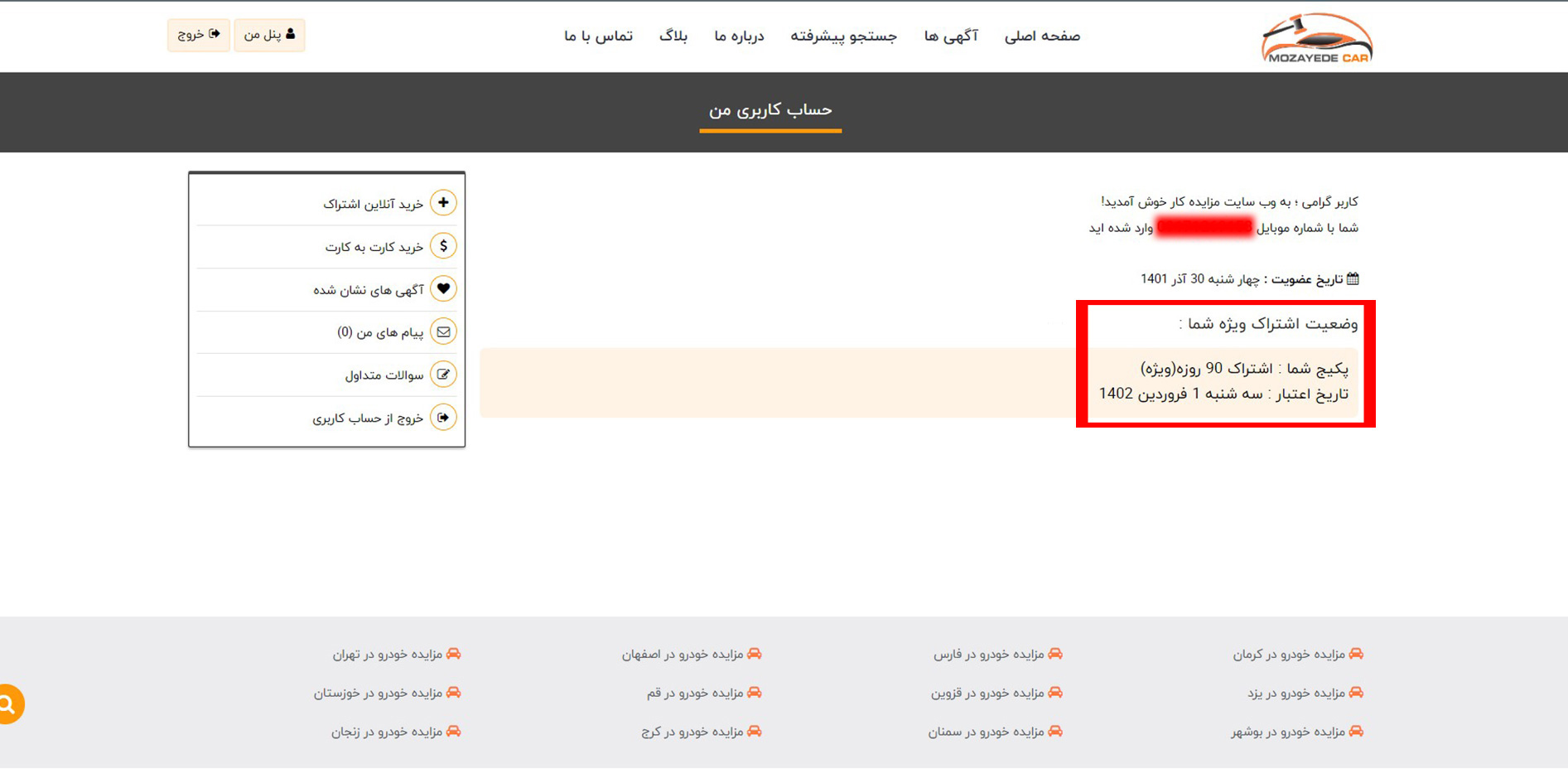
Task: Click the car icon beside مزایده خودرو در تهران
Action: pyautogui.click(x=455, y=654)
